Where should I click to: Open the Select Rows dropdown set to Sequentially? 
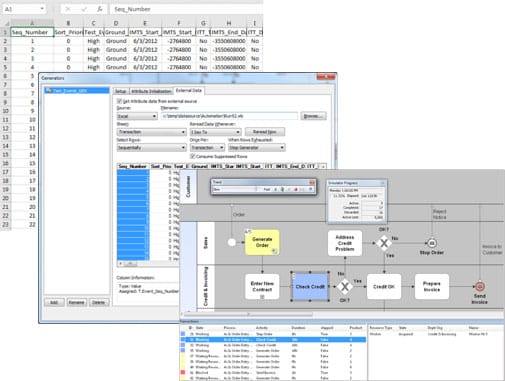pos(151,147)
